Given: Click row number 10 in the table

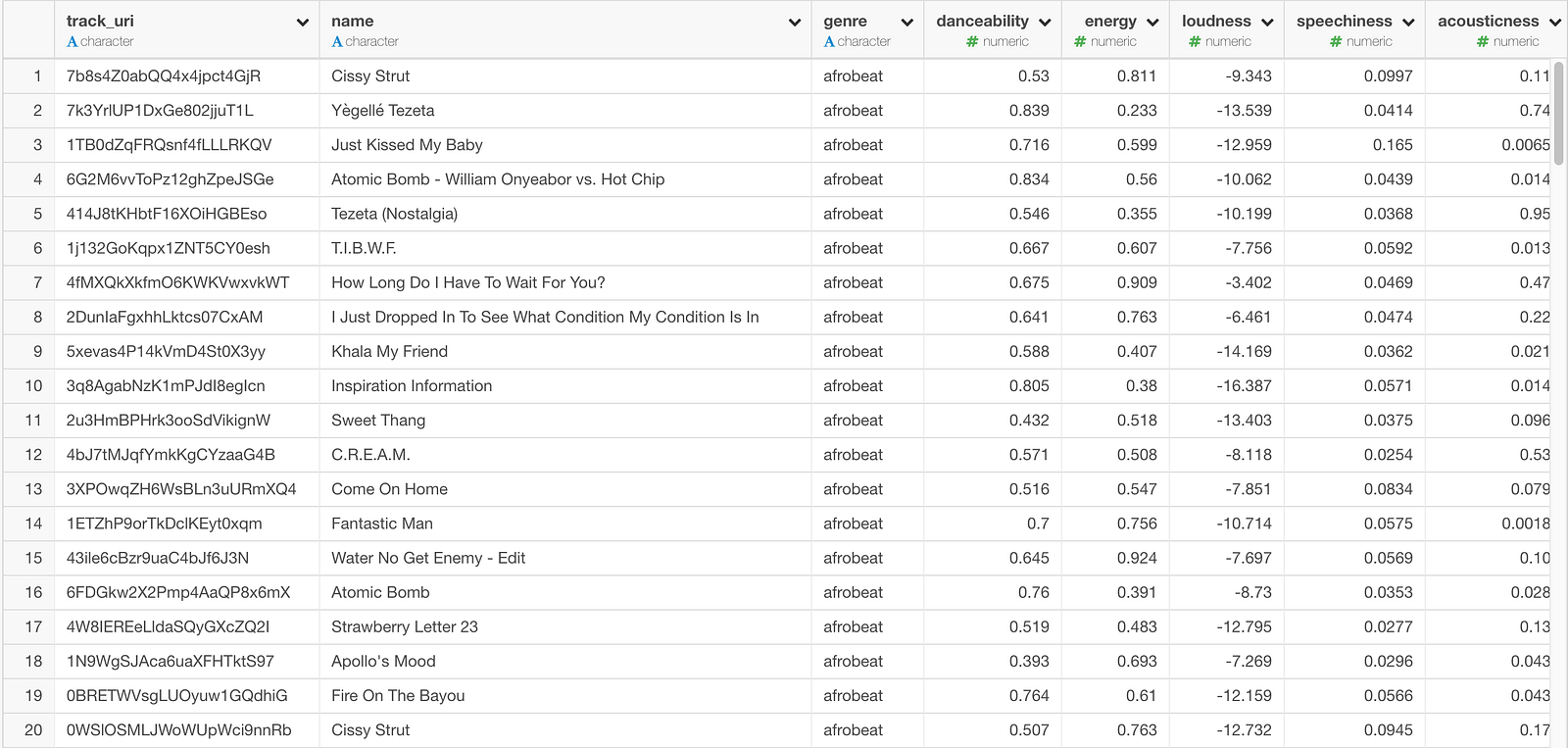Looking at the screenshot, I should tap(34, 386).
